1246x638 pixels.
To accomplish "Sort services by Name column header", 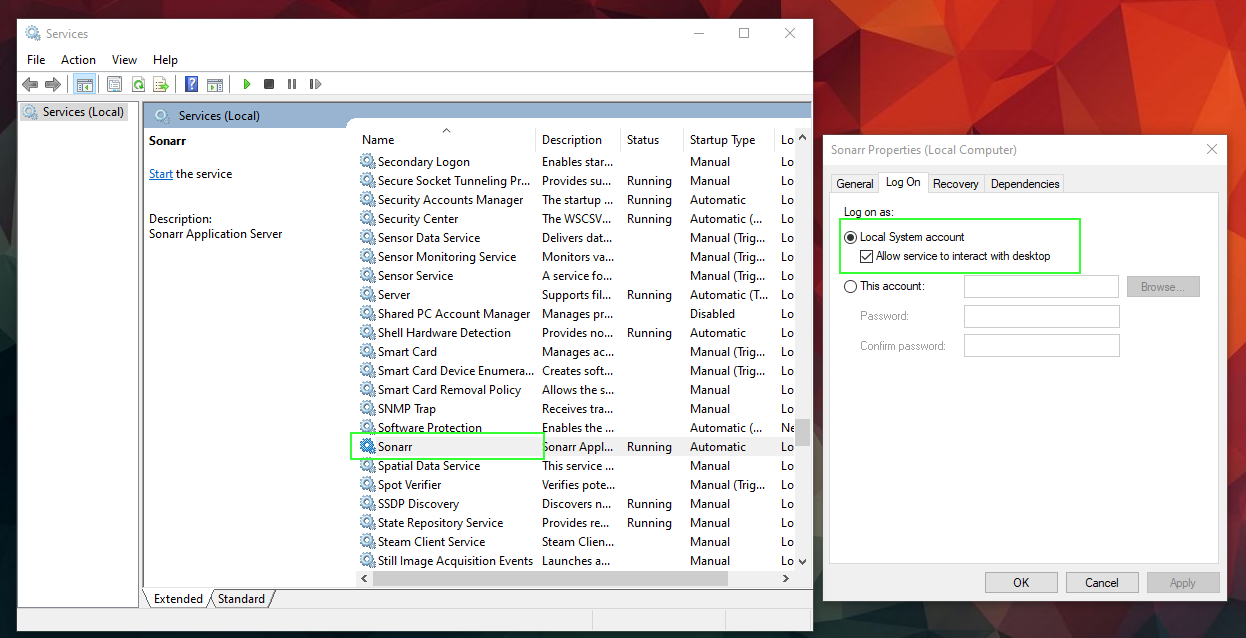I will coord(446,140).
